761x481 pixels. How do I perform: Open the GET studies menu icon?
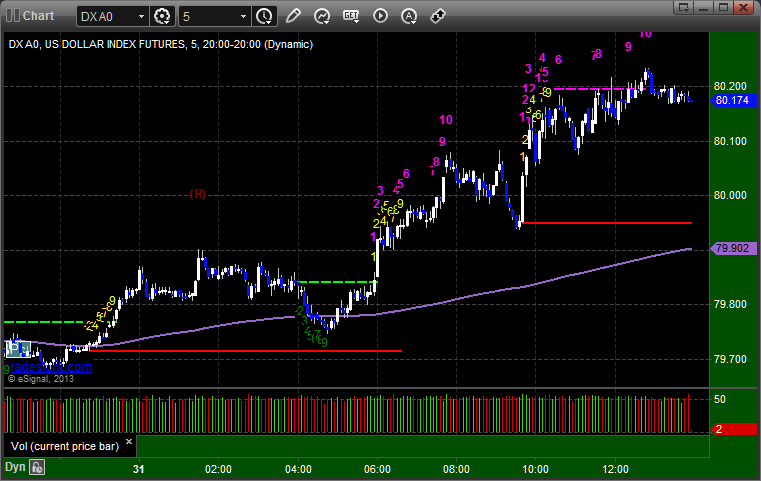pos(351,16)
